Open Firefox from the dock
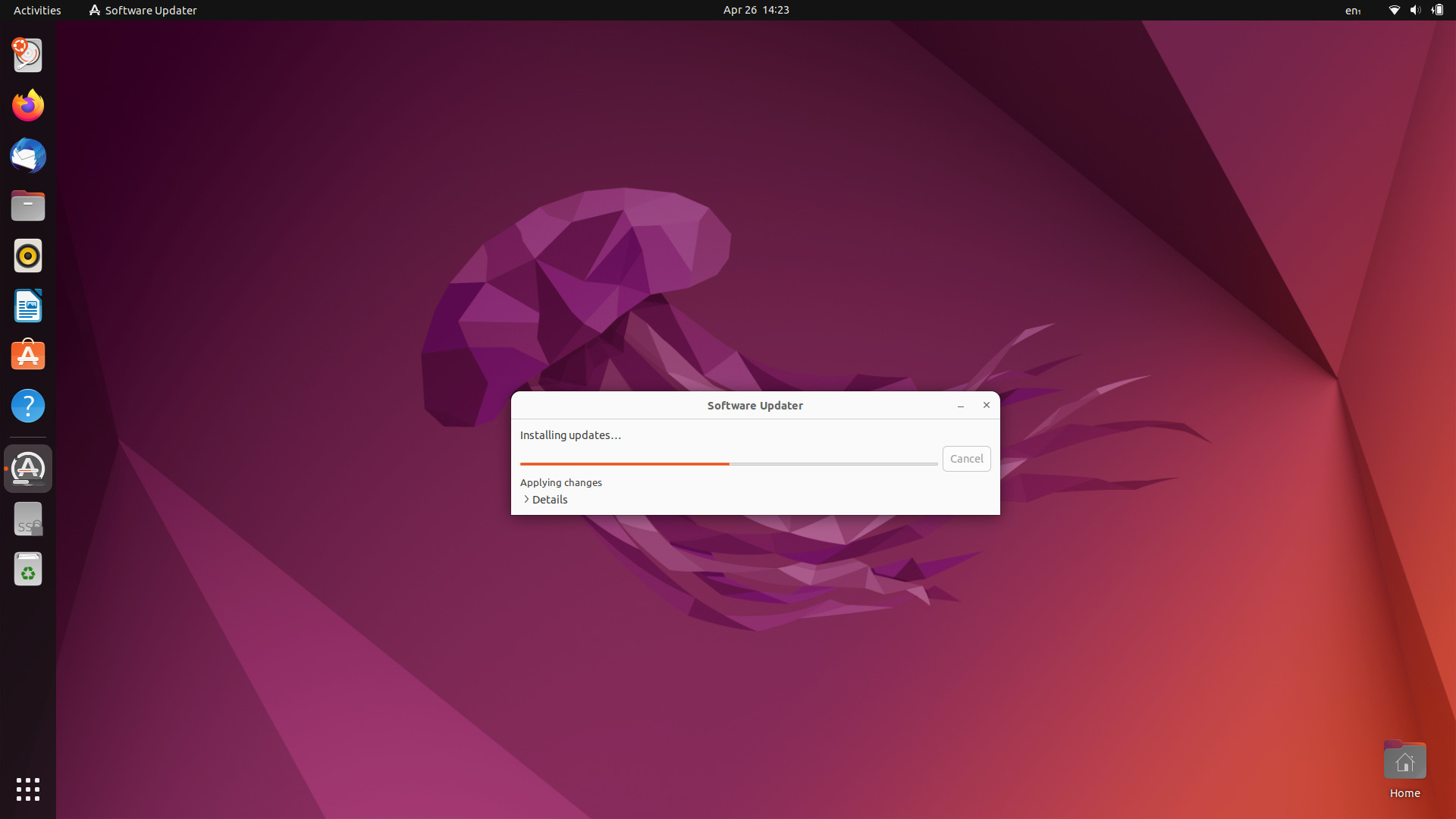Viewport: 1456px width, 819px height. point(28,105)
